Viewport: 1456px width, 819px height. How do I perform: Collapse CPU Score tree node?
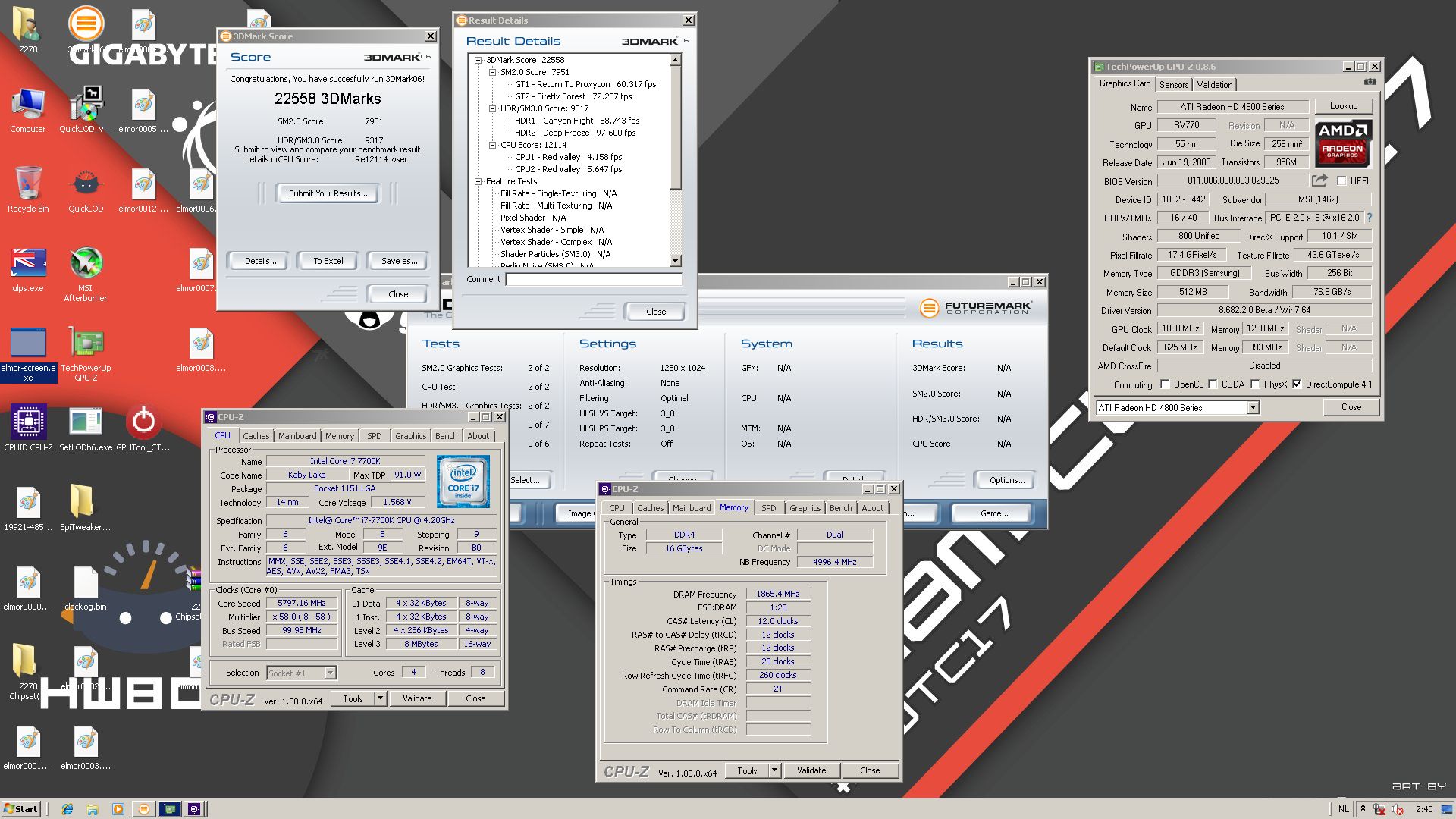(492, 145)
